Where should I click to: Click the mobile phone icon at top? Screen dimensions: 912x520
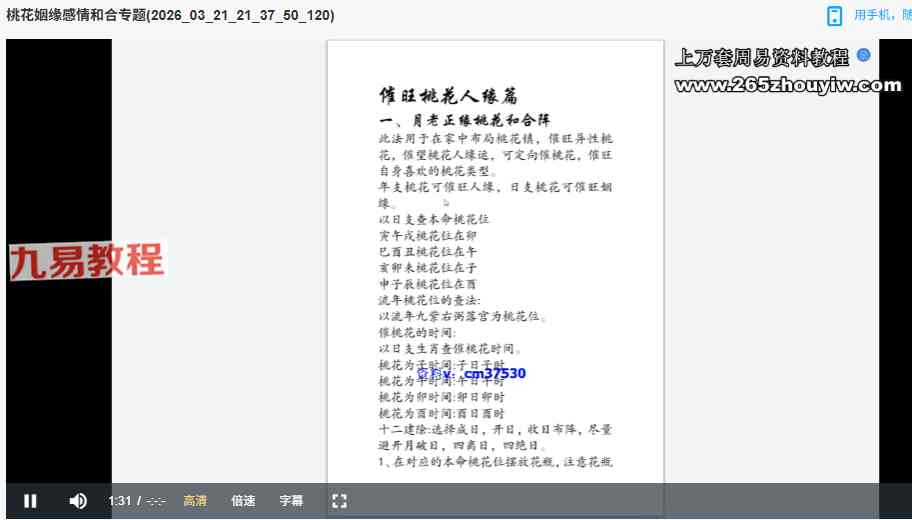point(834,16)
